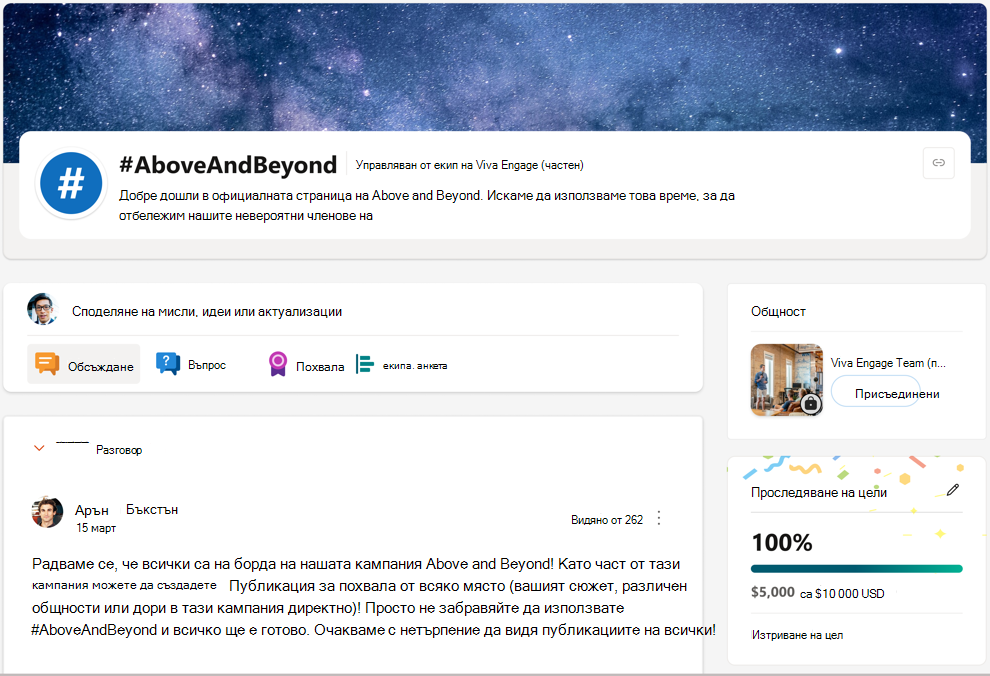Click the user avatar in composer
This screenshot has height=676, width=990.
(x=42, y=309)
